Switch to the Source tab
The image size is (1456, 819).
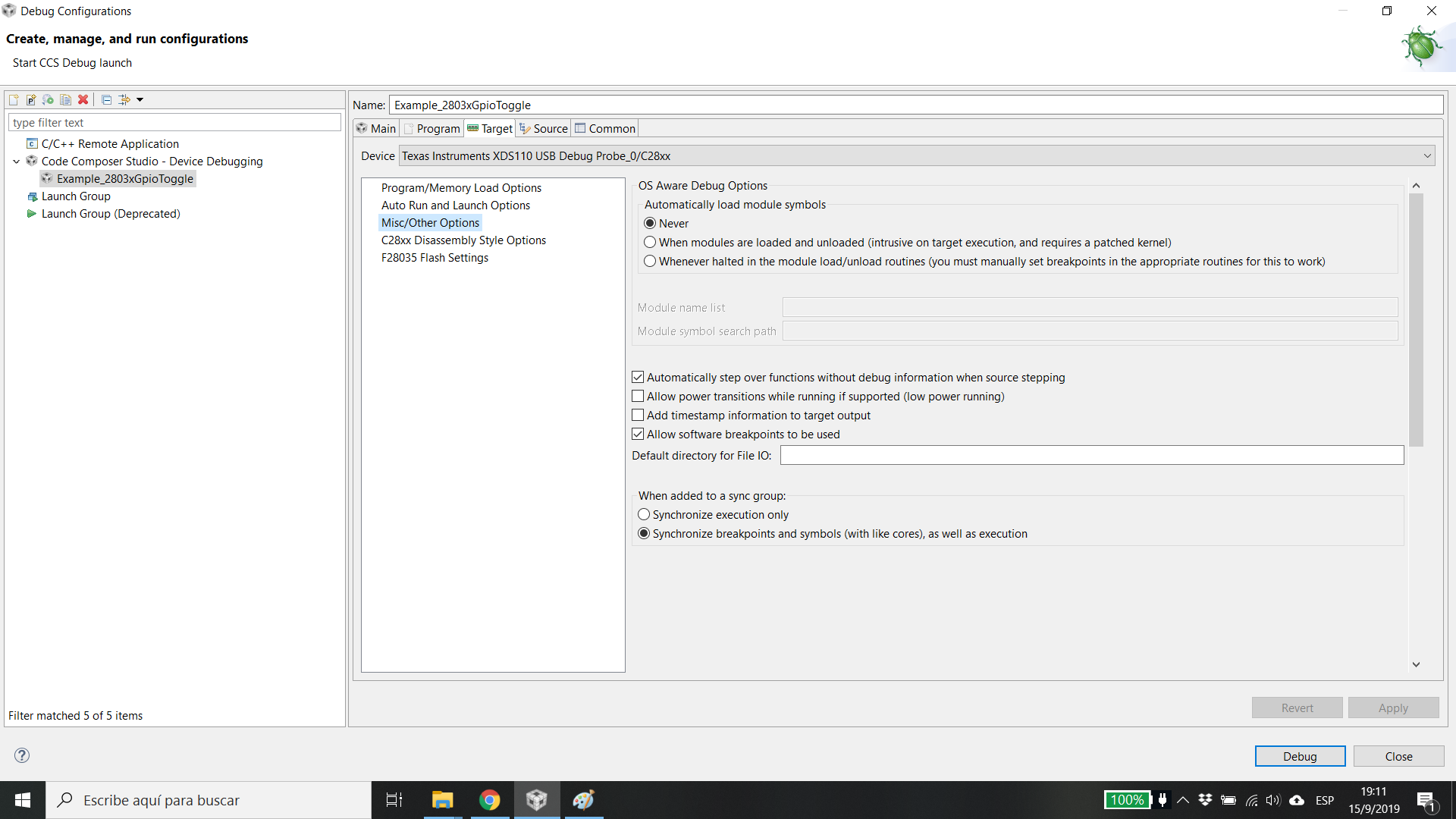pyautogui.click(x=544, y=128)
